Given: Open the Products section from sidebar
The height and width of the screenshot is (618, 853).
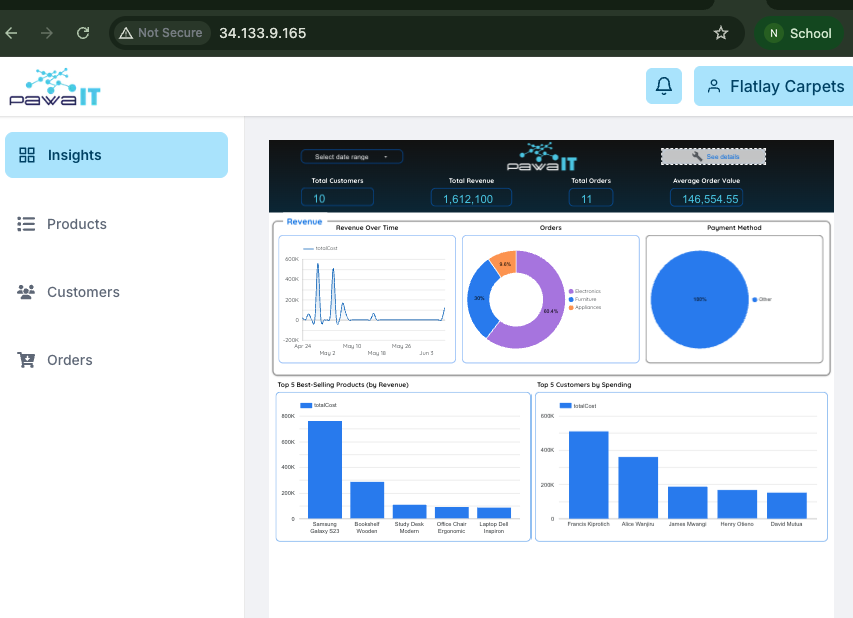Looking at the screenshot, I should coord(77,224).
